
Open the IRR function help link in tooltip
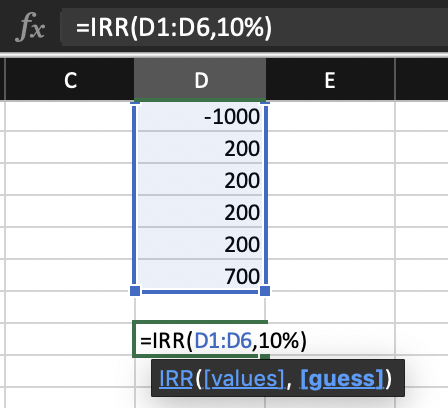176,379
